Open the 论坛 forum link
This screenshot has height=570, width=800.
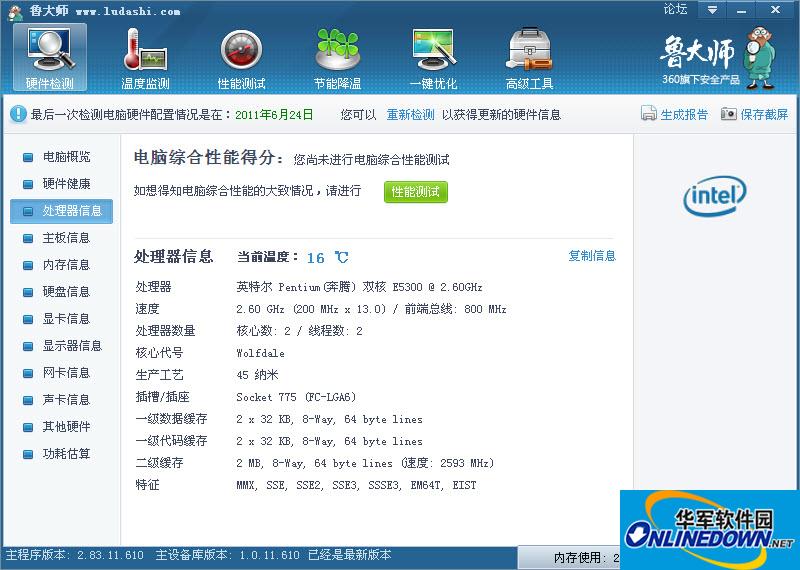(675, 10)
